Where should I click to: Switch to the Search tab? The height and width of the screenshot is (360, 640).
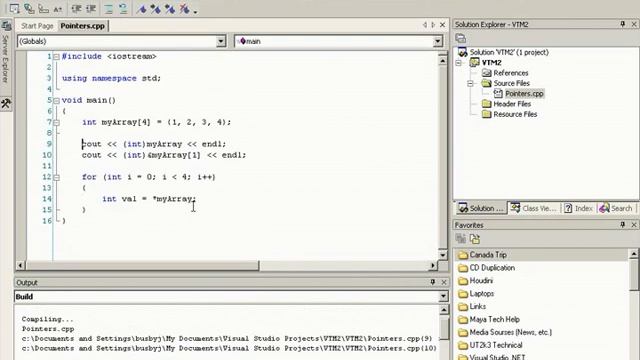point(616,209)
